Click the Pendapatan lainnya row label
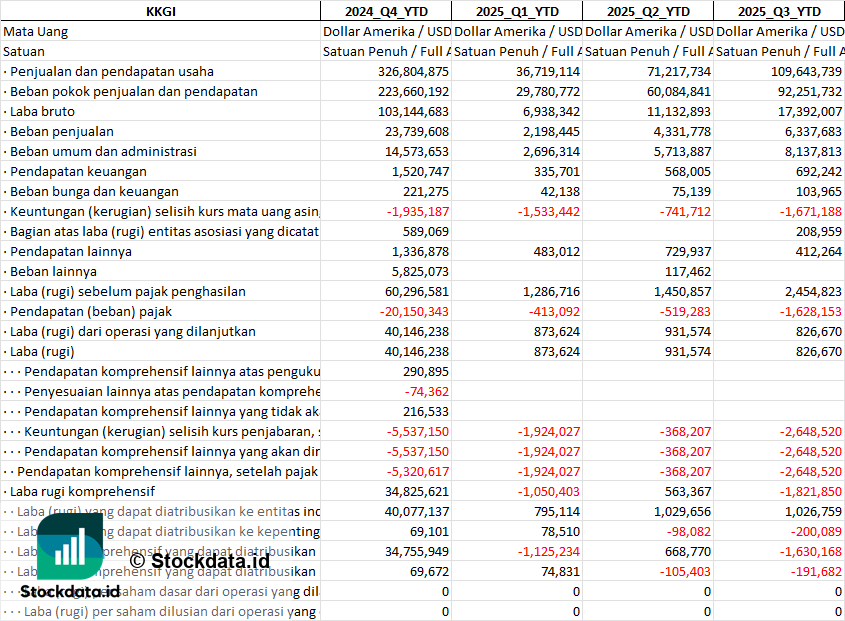Image resolution: width=845 pixels, height=621 pixels. pyautogui.click(x=71, y=251)
